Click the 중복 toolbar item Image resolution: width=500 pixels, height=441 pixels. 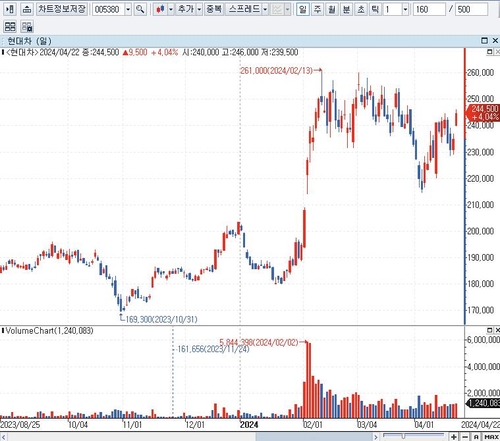pos(214,9)
